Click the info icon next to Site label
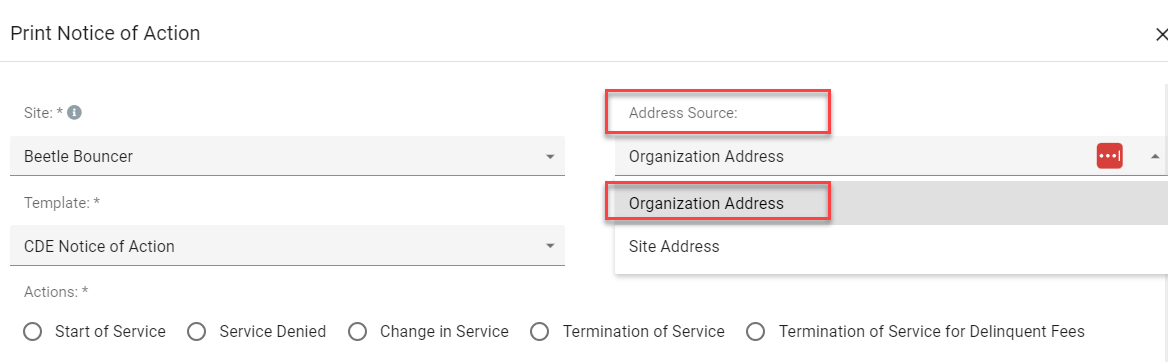The width and height of the screenshot is (1168, 362). point(74,112)
